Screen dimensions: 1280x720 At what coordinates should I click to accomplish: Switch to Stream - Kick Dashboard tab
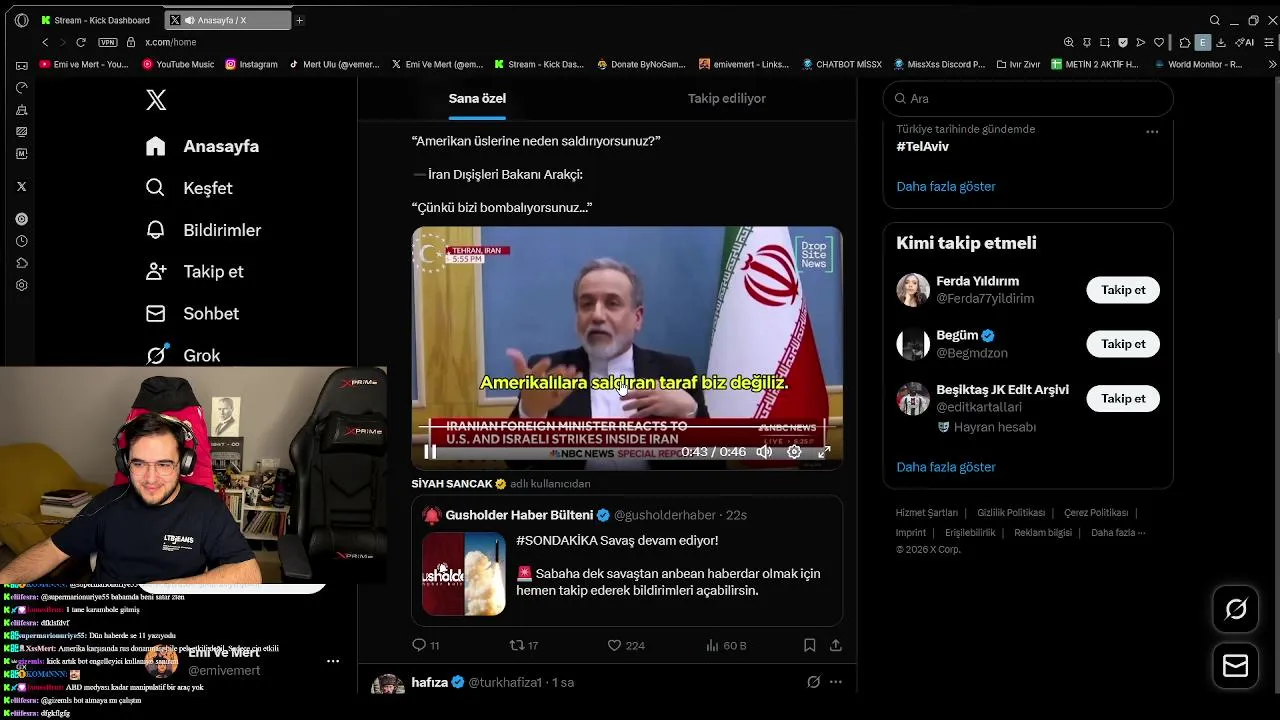tap(95, 20)
